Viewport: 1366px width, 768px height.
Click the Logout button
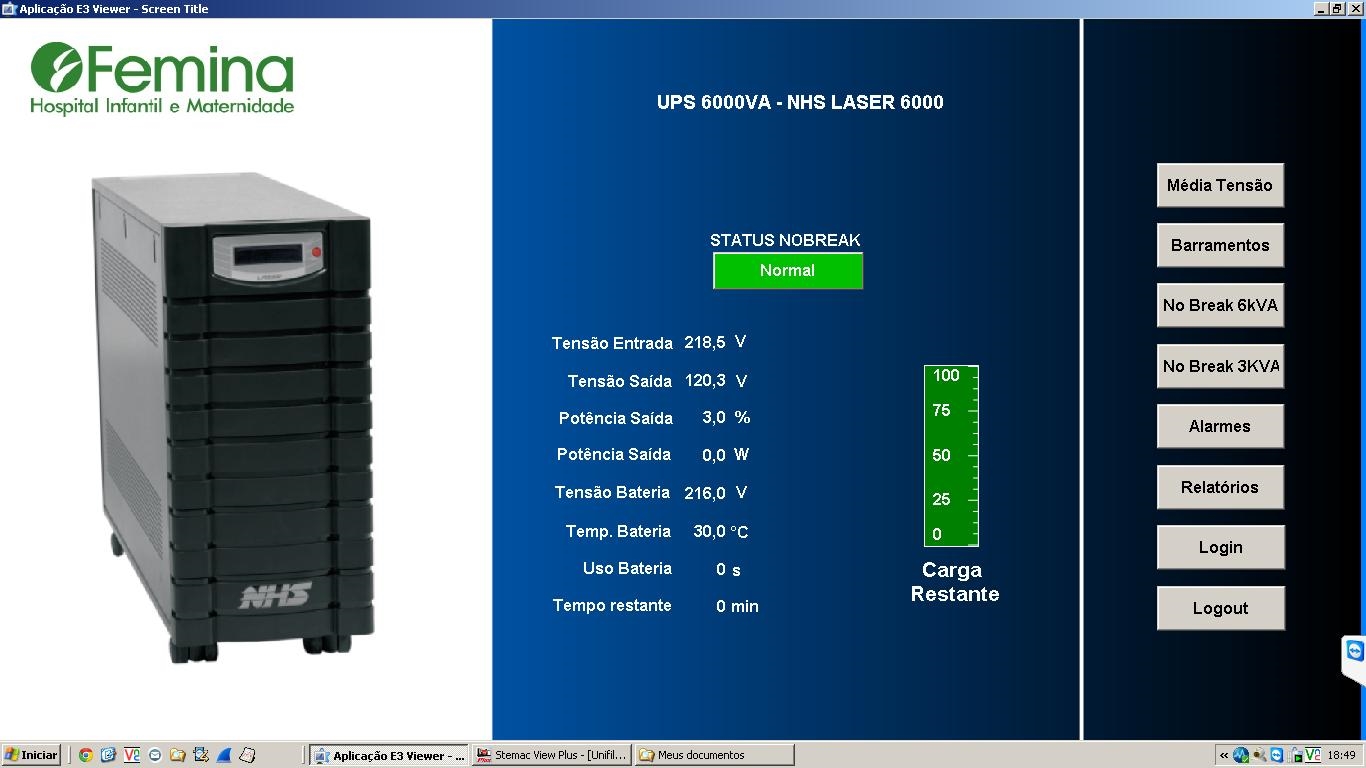(x=1220, y=608)
